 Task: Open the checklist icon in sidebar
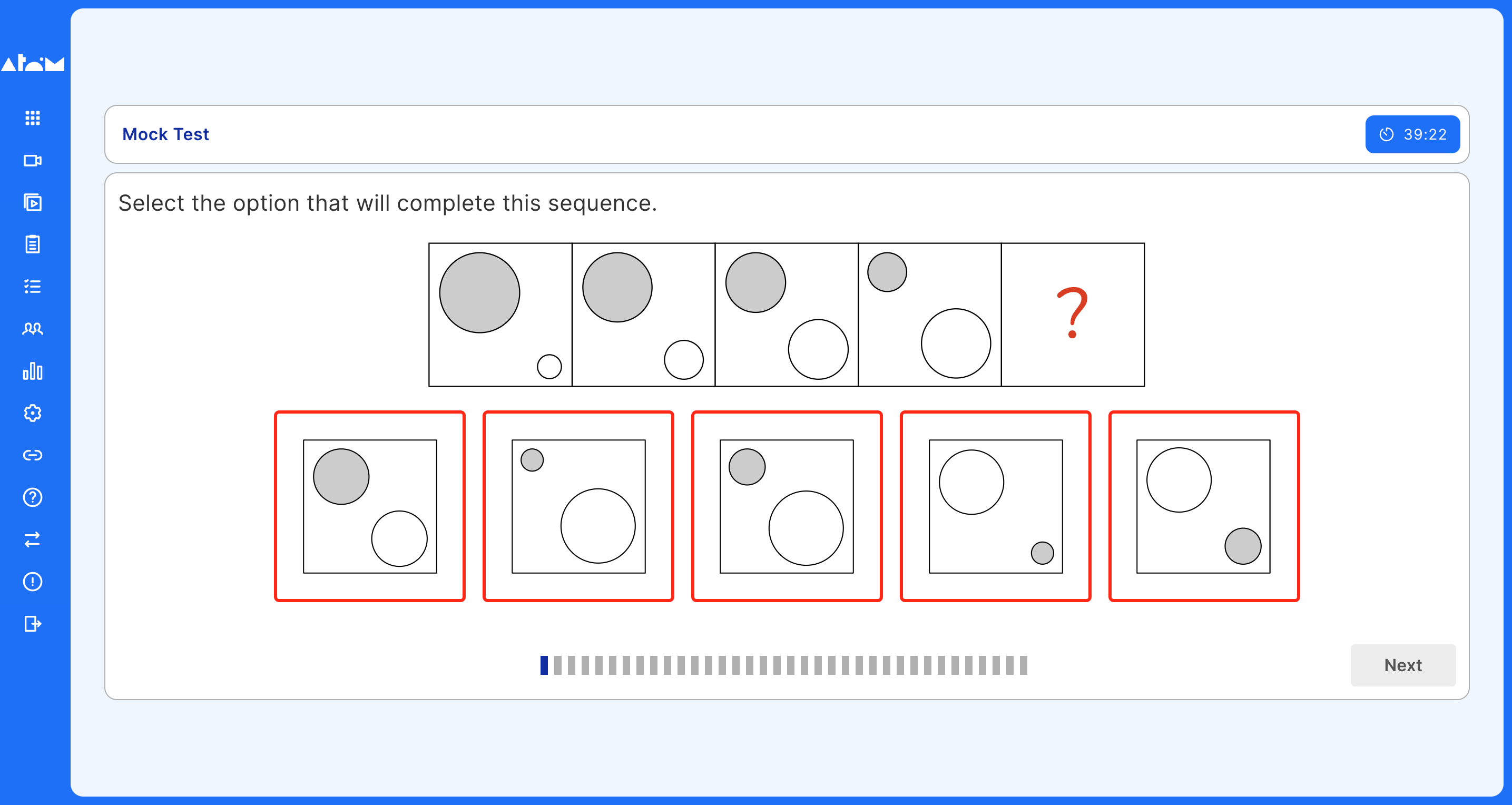pyautogui.click(x=32, y=287)
